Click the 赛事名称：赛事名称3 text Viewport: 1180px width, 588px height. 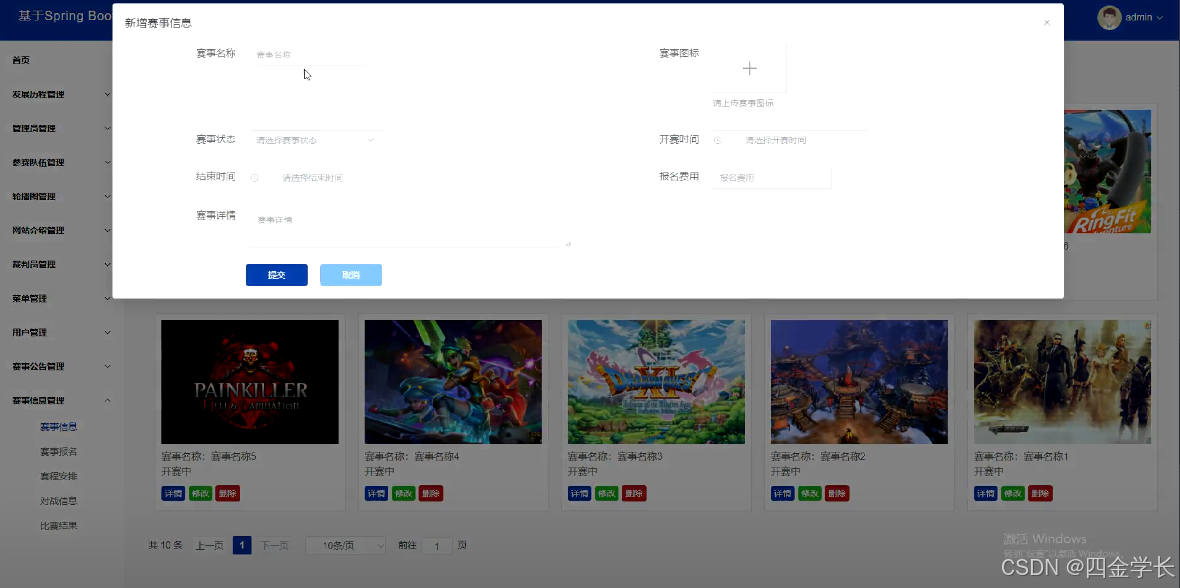[x=615, y=457]
